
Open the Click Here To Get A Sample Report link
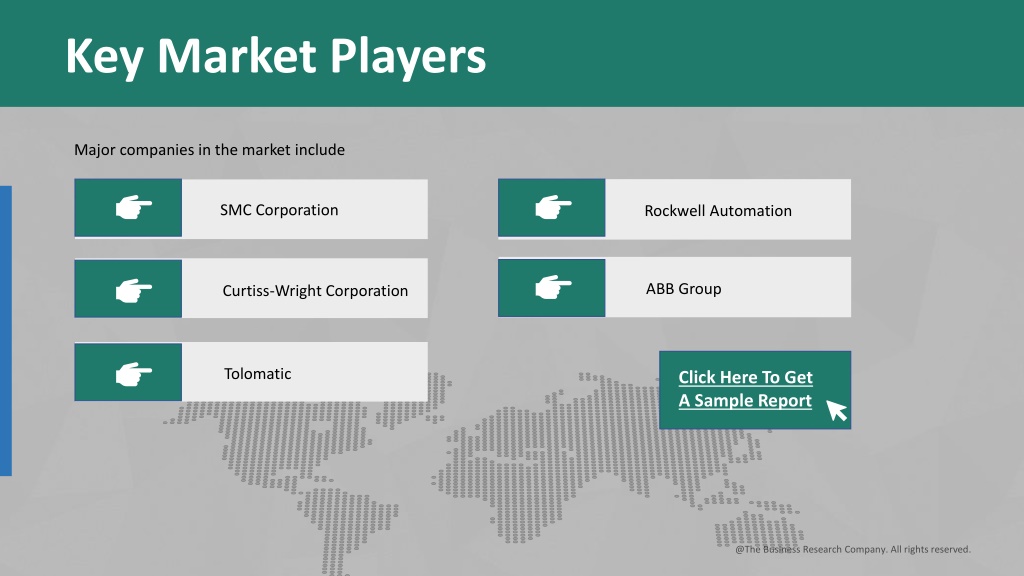pyautogui.click(x=745, y=389)
